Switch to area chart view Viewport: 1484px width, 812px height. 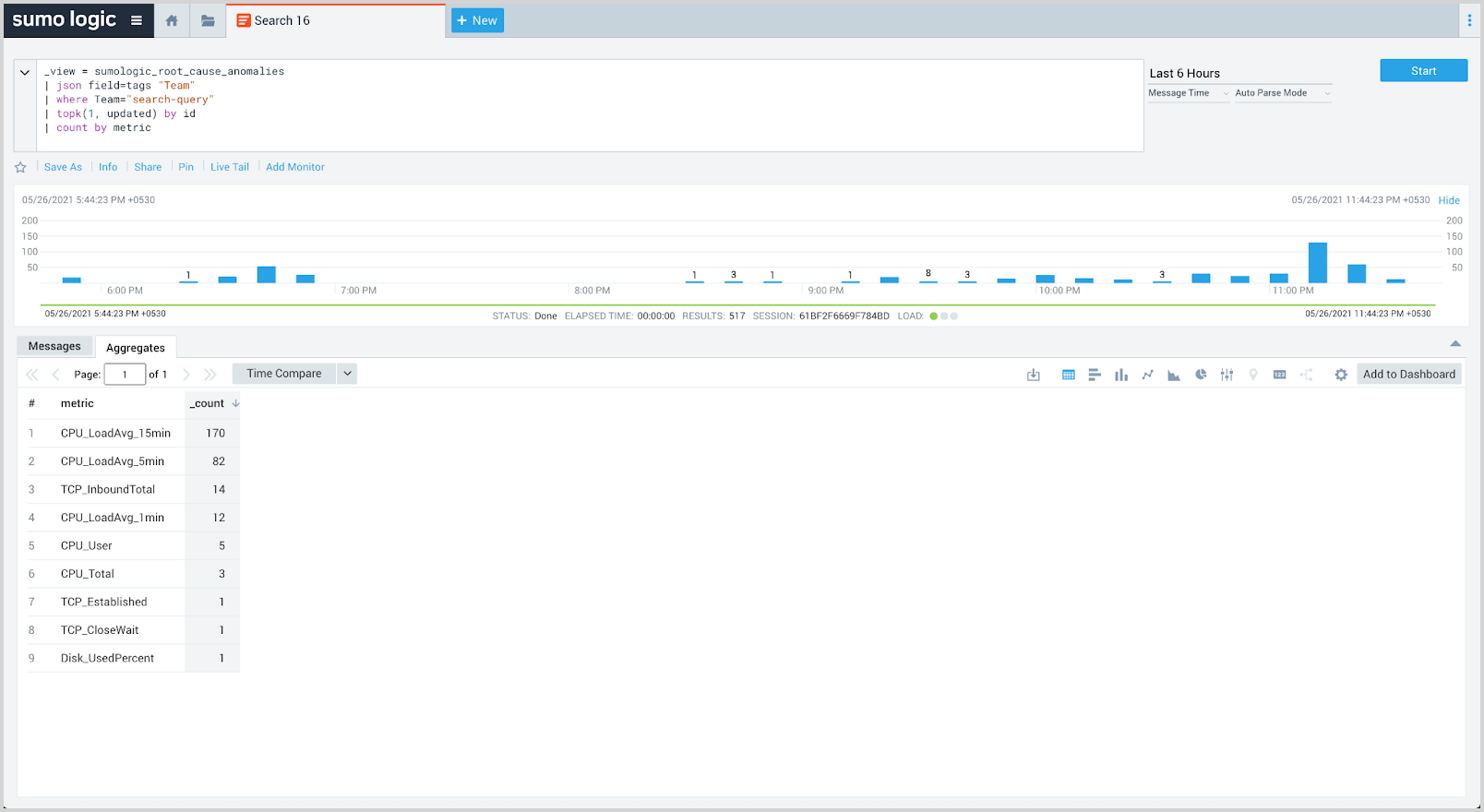1174,375
